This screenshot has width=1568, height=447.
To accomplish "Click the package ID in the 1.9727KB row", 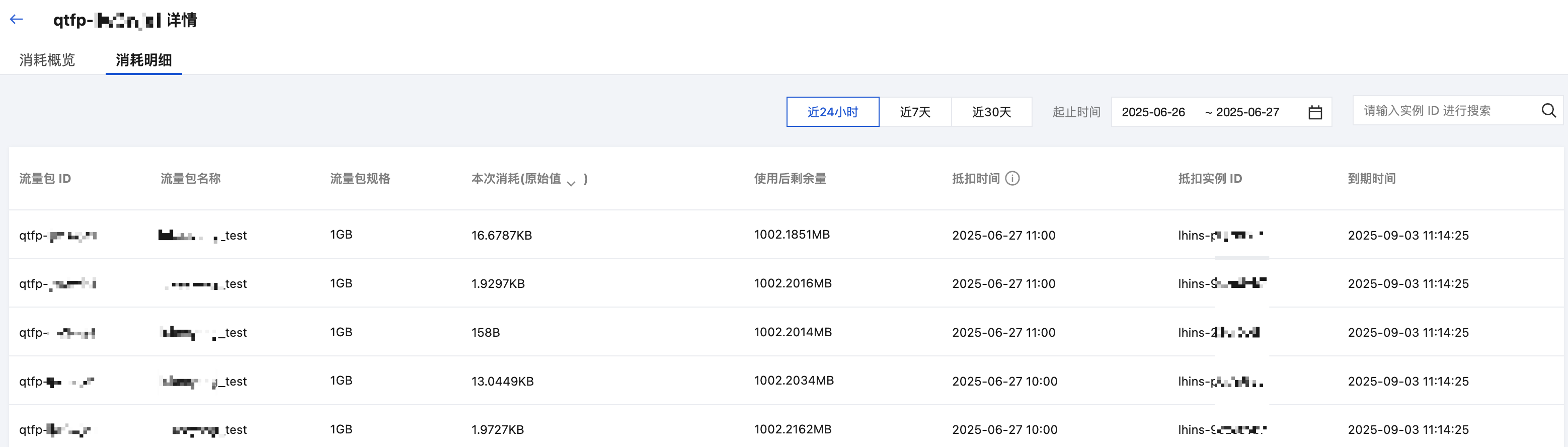I will click(x=55, y=430).
